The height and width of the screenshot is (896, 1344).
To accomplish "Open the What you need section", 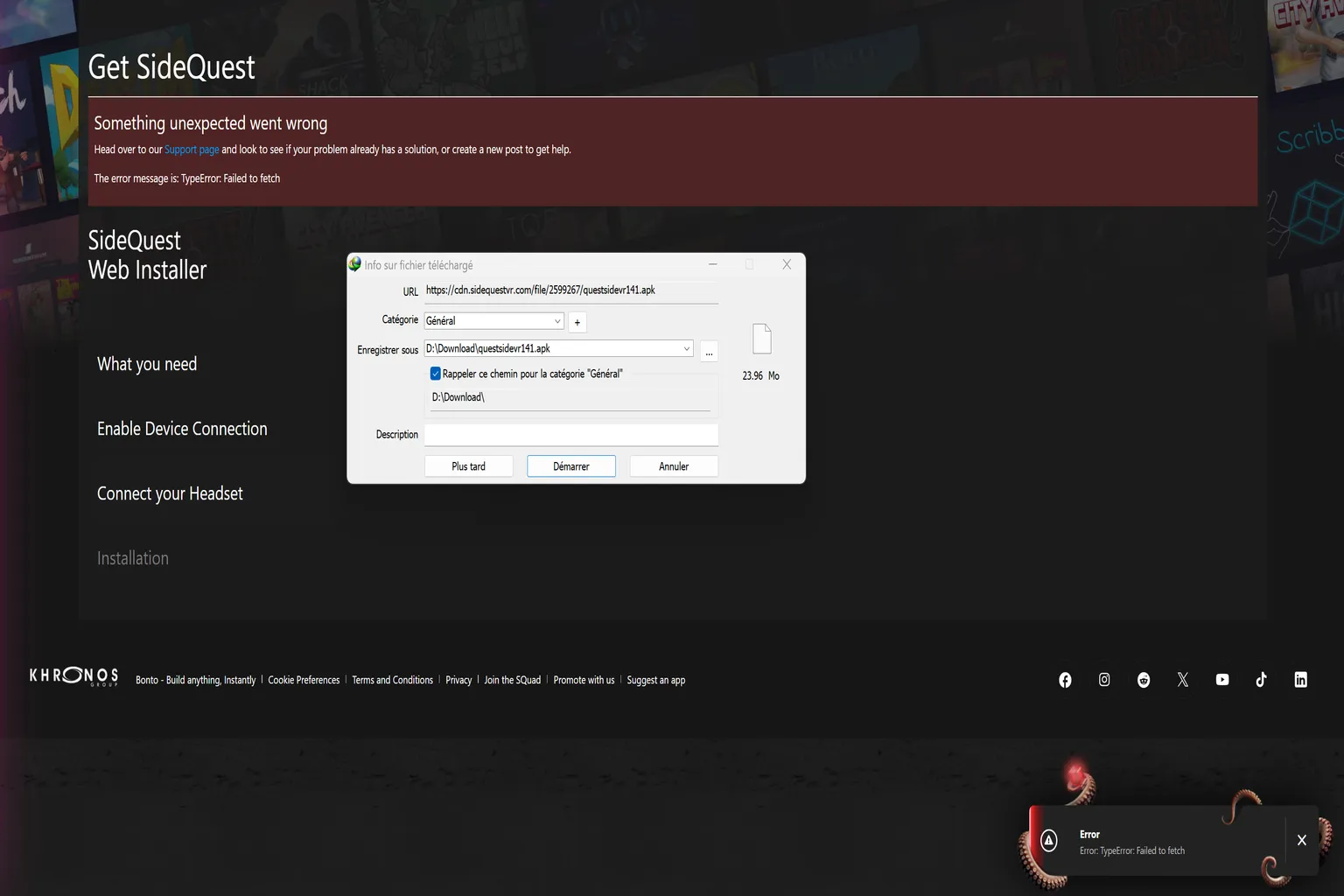I will pyautogui.click(x=147, y=364).
